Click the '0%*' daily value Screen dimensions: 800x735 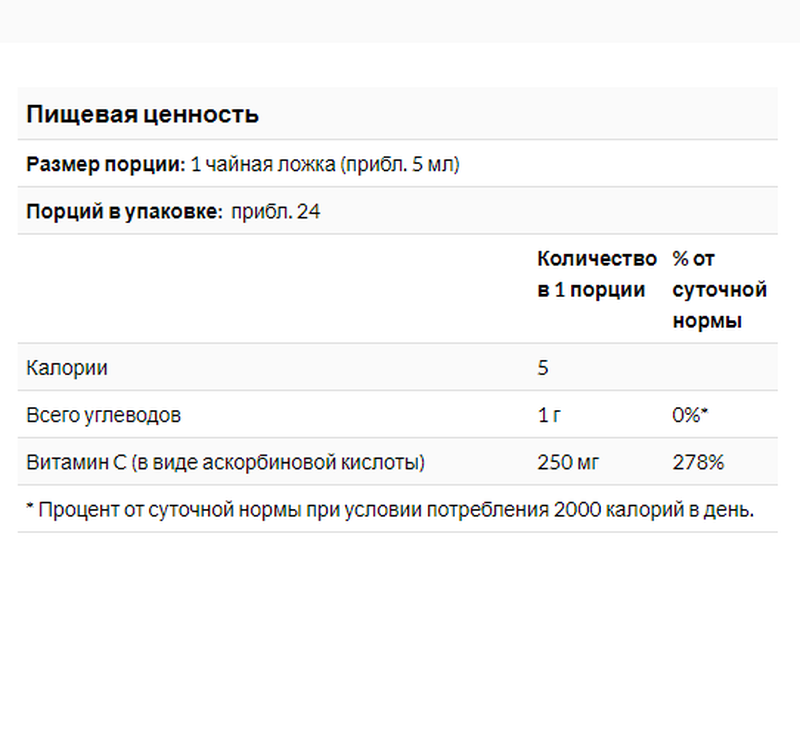click(690, 415)
